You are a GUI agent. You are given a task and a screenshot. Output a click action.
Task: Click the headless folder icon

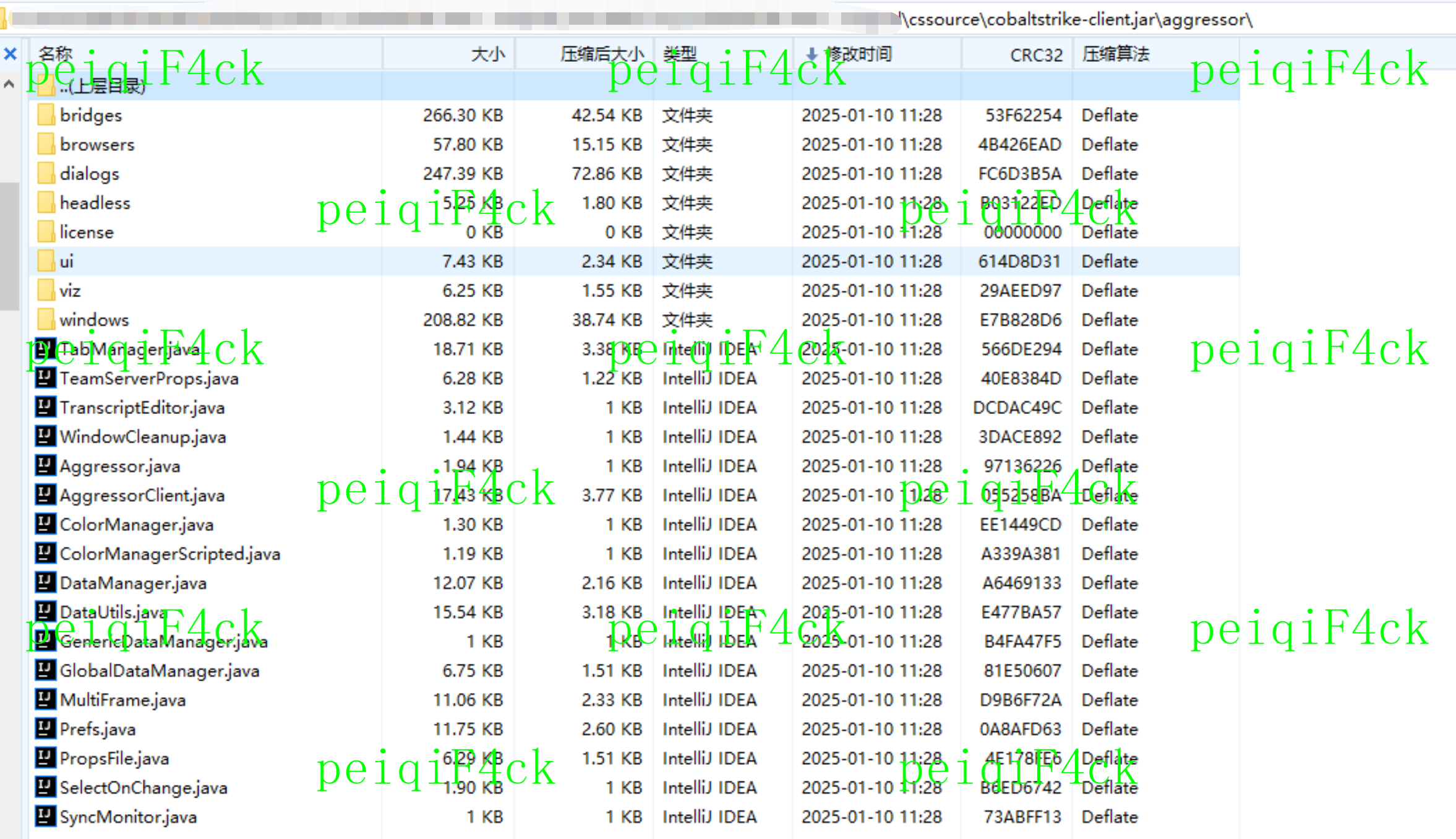(x=45, y=202)
